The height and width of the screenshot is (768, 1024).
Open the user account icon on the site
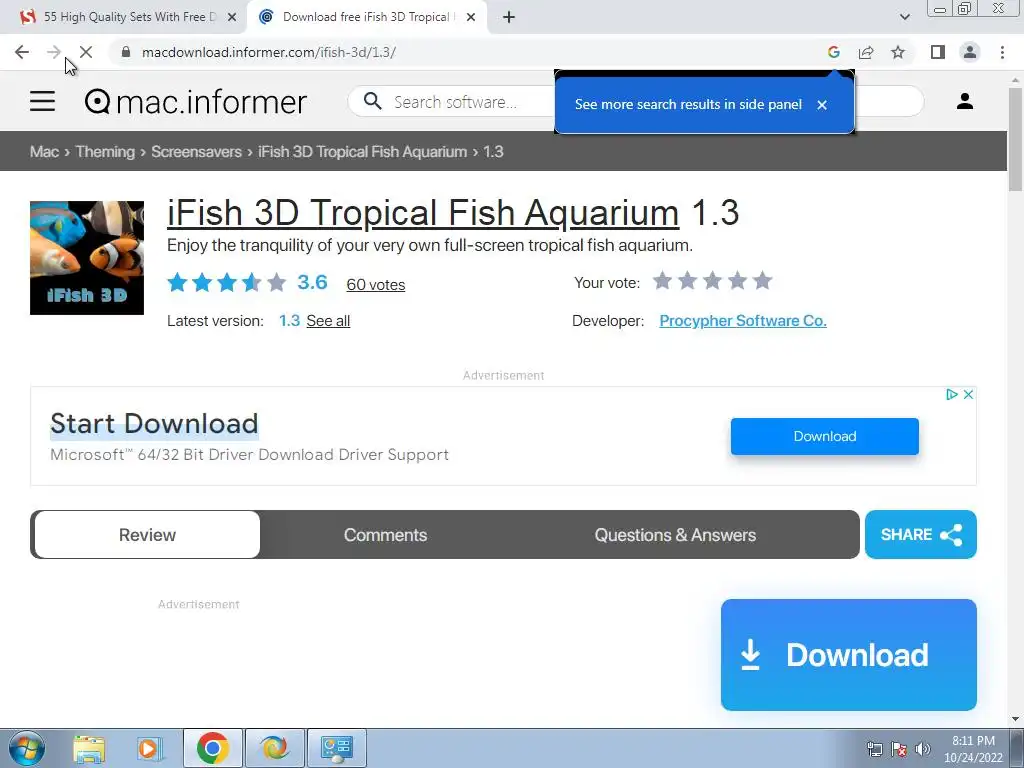point(965,101)
